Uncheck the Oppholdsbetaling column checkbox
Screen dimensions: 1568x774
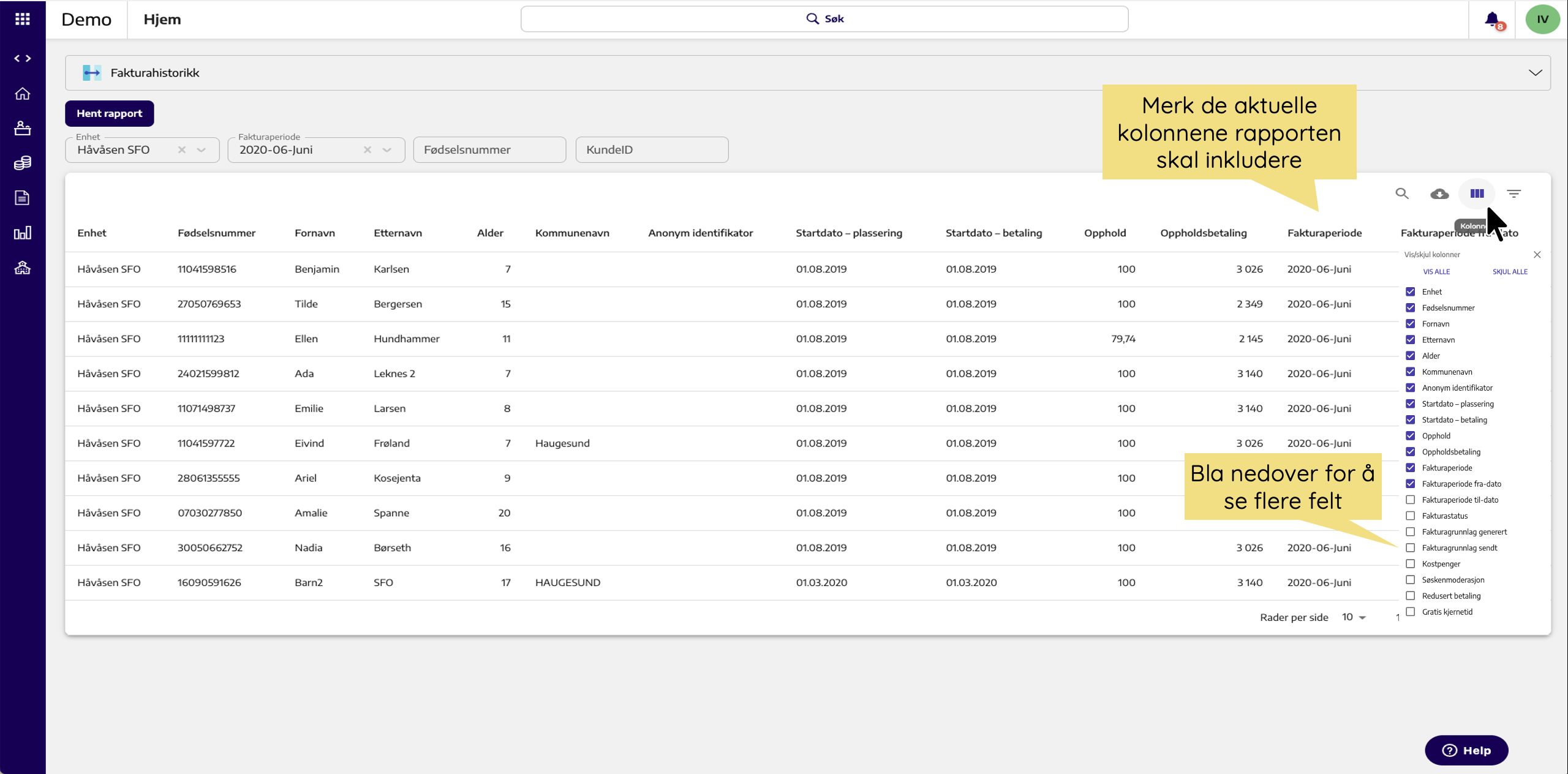pos(1410,452)
